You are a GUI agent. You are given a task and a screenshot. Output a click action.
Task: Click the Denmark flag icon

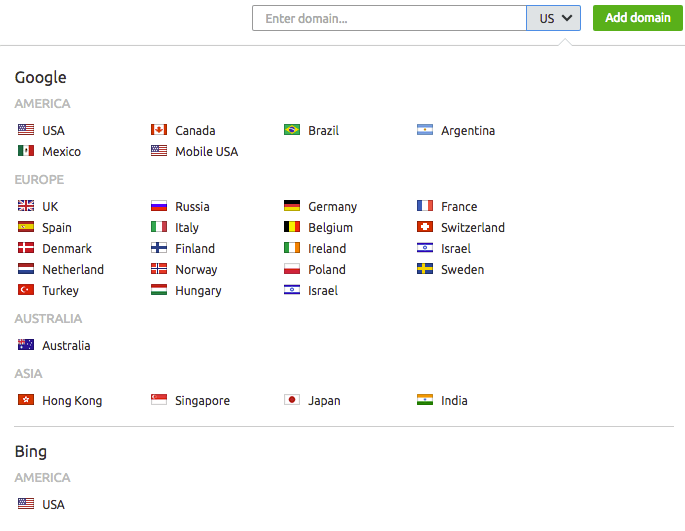[26, 248]
